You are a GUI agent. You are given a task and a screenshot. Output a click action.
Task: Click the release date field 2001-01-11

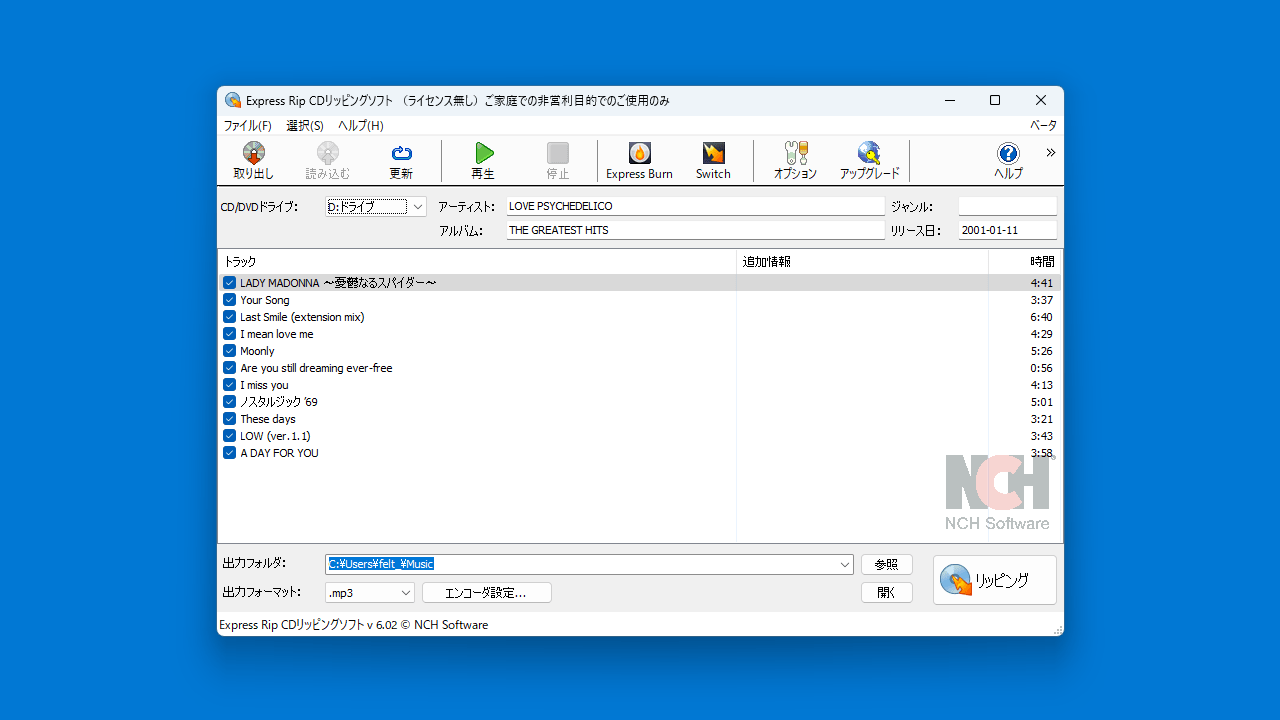[x=1008, y=230]
